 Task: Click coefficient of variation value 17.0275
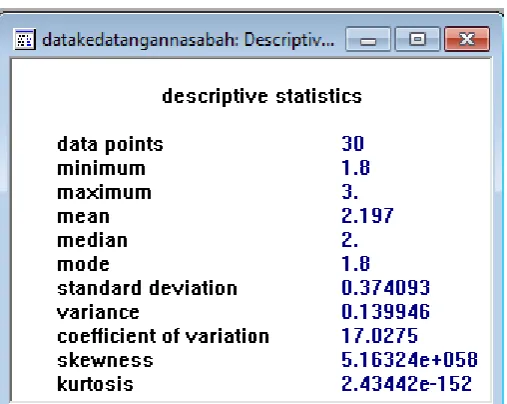pos(380,336)
